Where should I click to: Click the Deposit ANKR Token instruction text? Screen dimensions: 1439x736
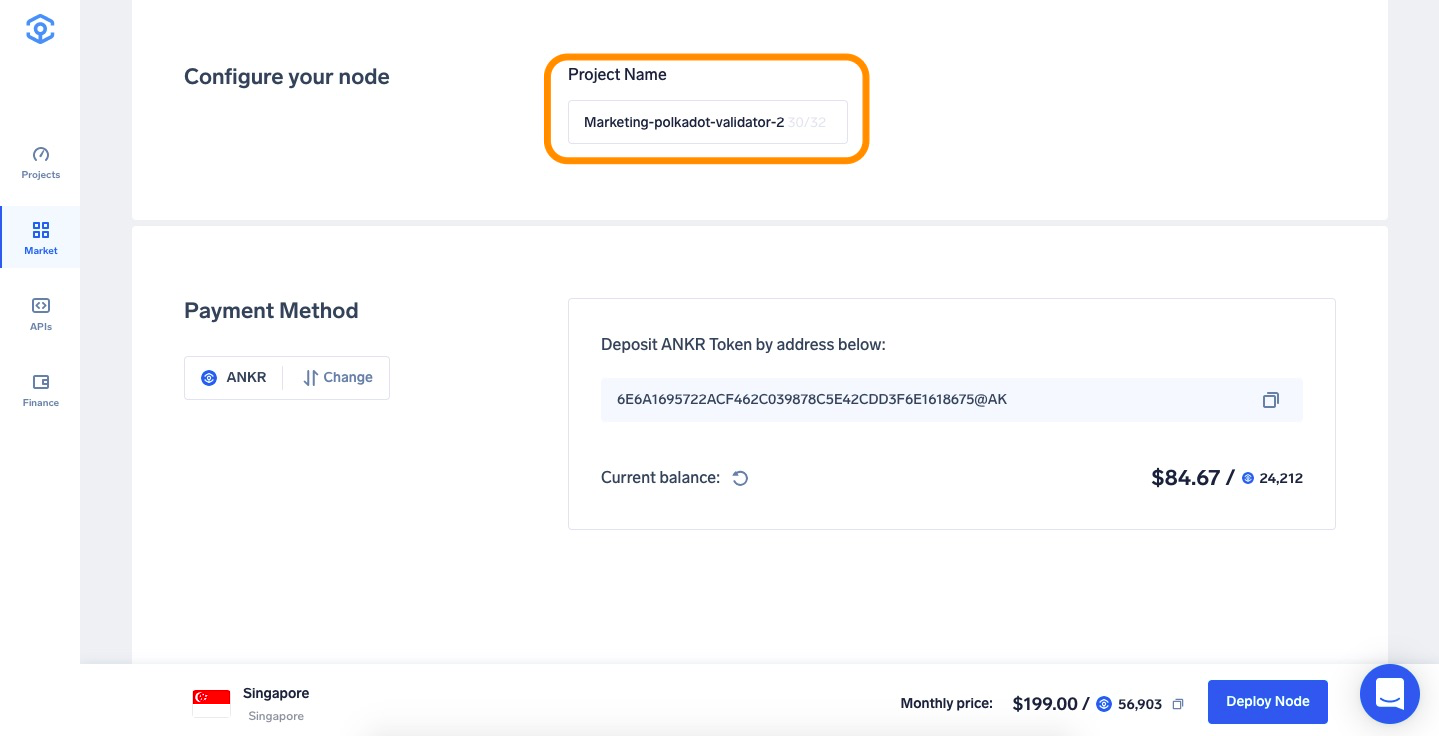pyautogui.click(x=744, y=345)
